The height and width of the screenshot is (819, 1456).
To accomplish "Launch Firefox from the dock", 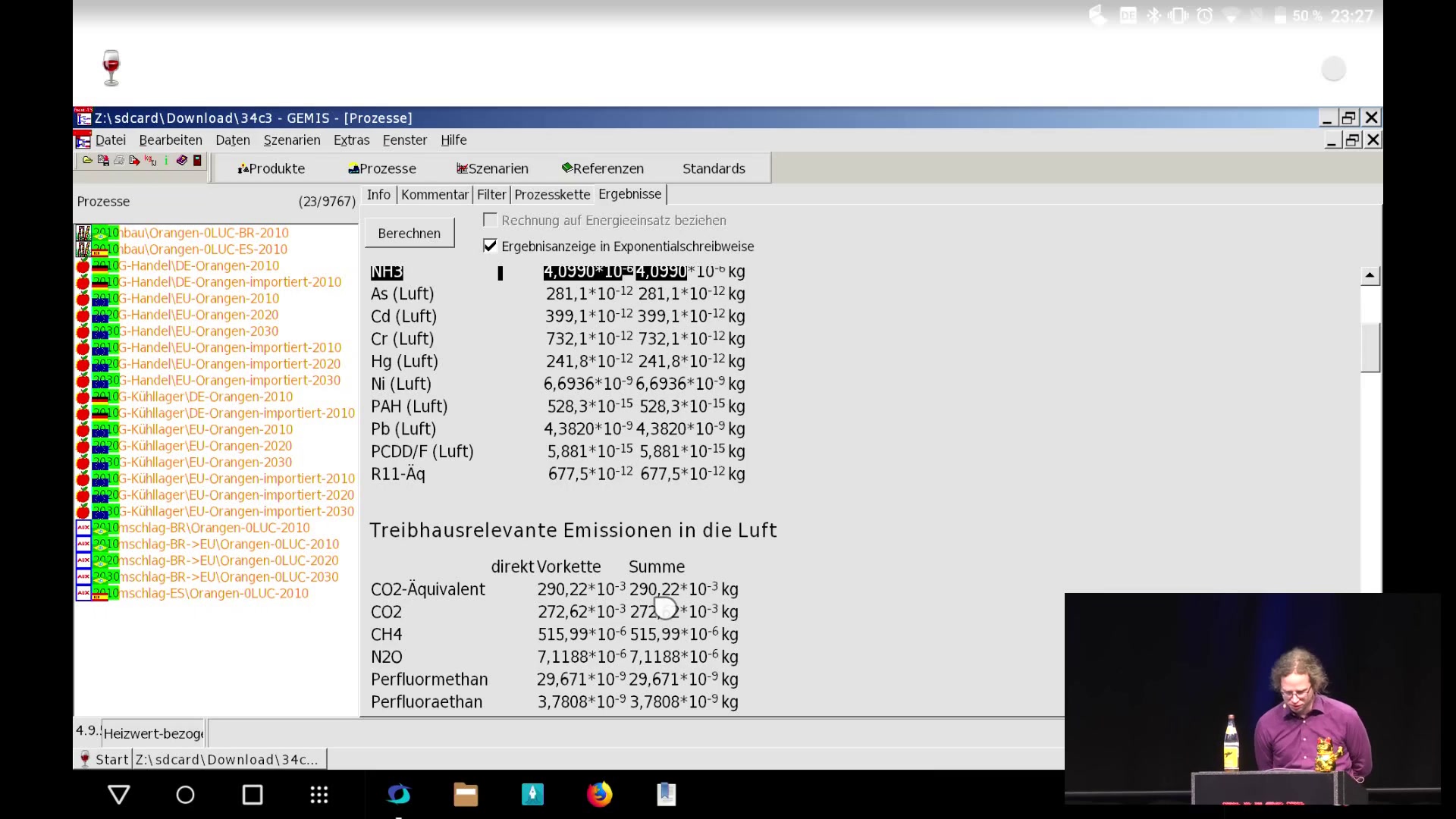I will point(599,794).
